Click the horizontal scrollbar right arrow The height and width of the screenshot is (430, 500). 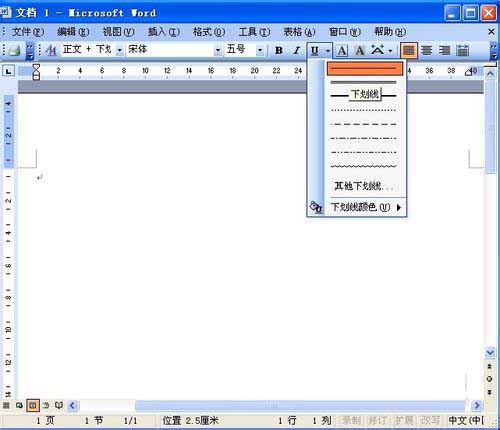pos(477,405)
